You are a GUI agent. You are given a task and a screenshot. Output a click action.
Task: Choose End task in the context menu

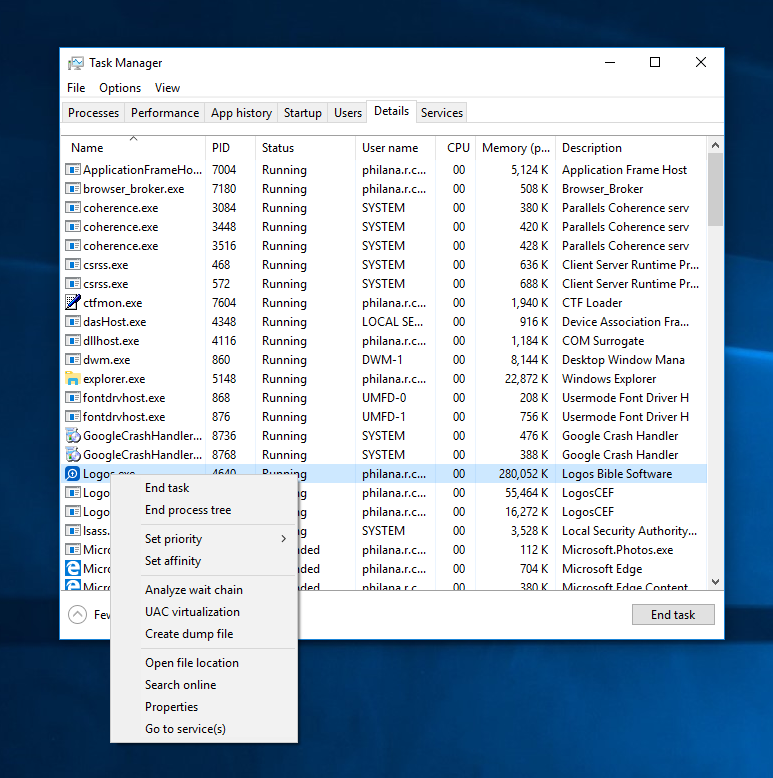pos(204,488)
